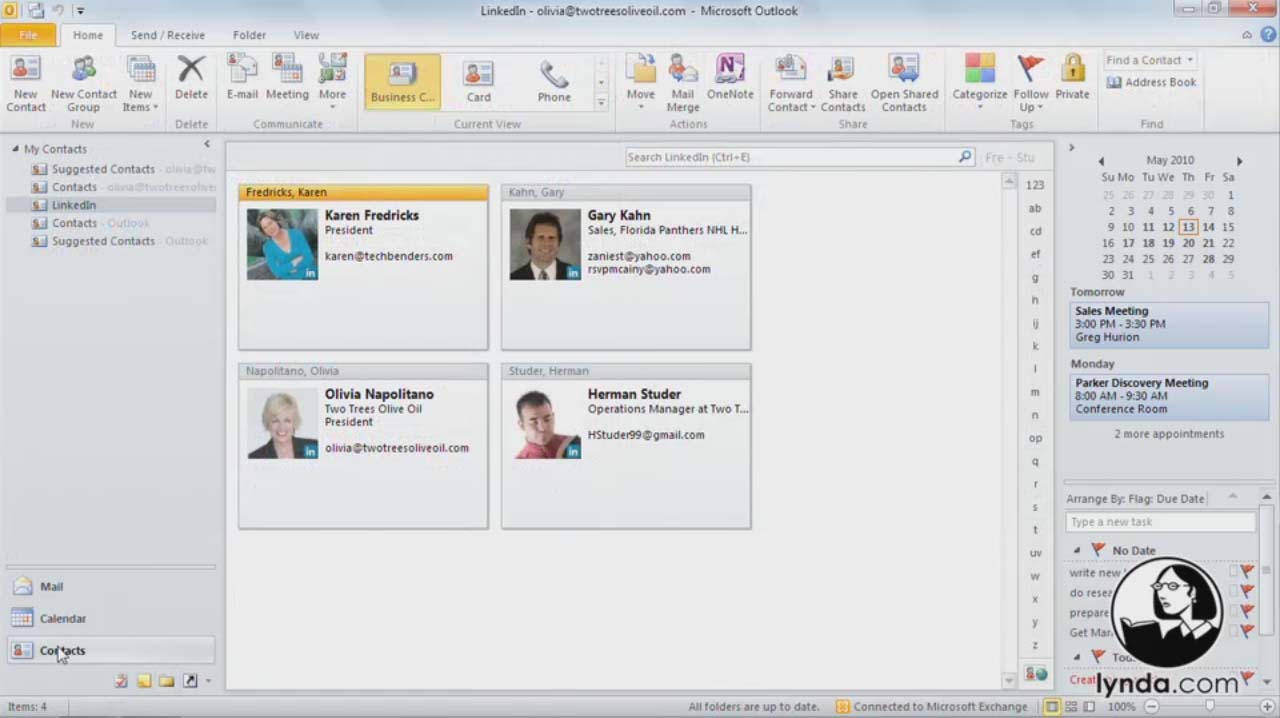Select Suggested Contacts for olivia account

pos(122,169)
